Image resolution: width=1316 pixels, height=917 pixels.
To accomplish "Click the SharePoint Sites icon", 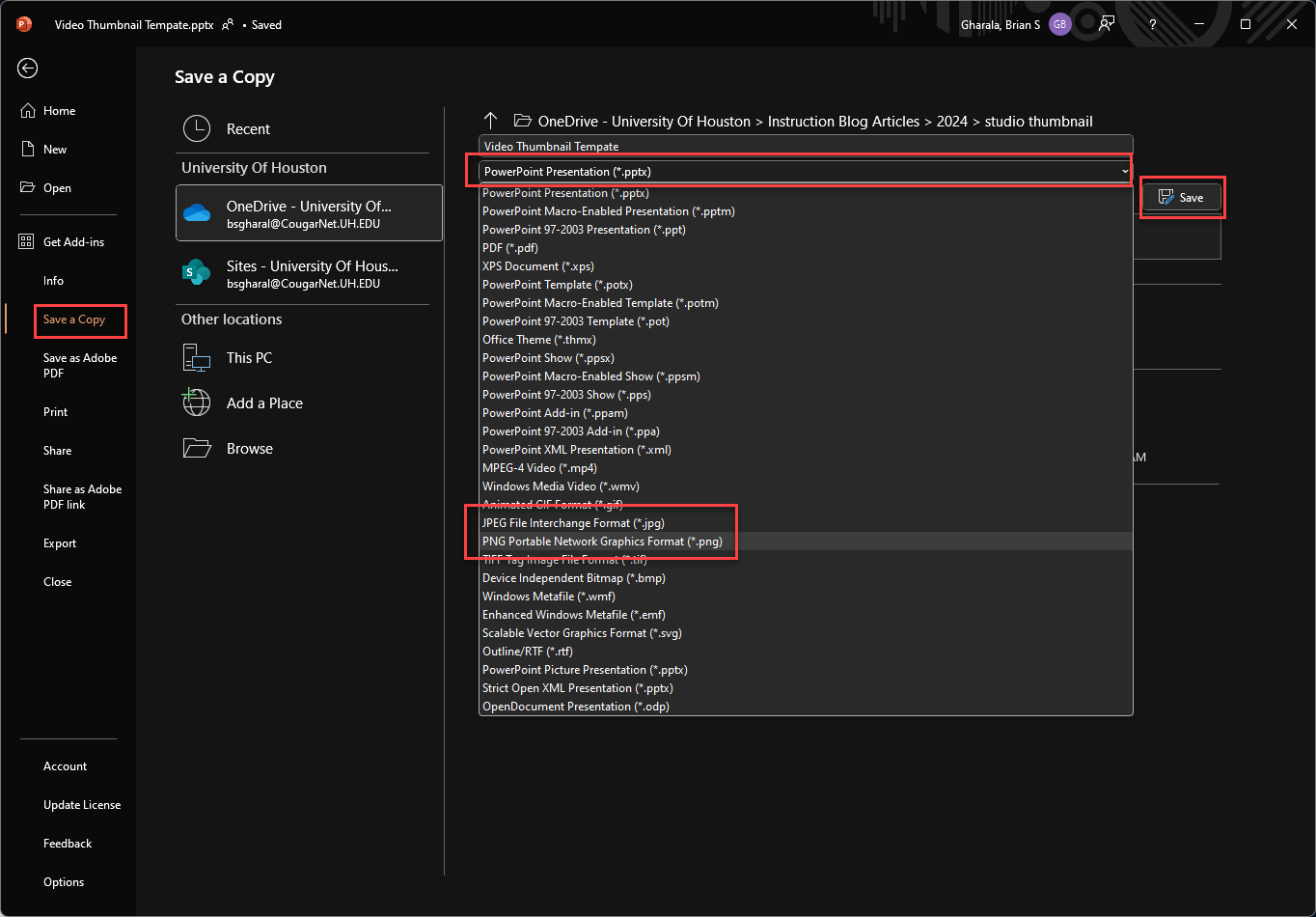I will [197, 273].
